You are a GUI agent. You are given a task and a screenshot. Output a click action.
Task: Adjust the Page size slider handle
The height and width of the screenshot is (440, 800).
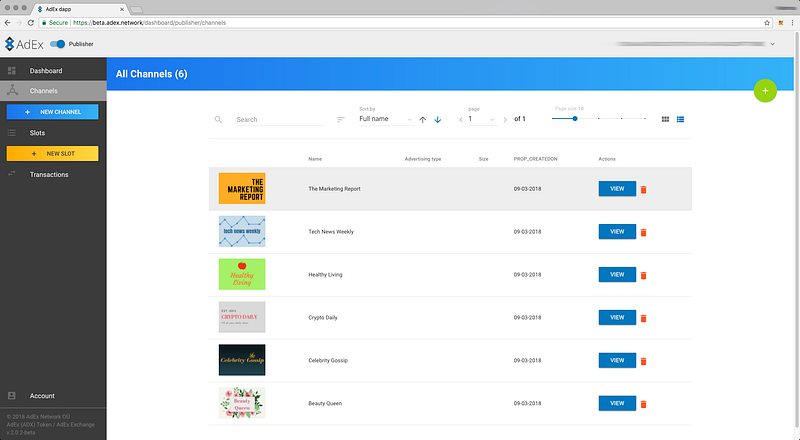click(575, 118)
